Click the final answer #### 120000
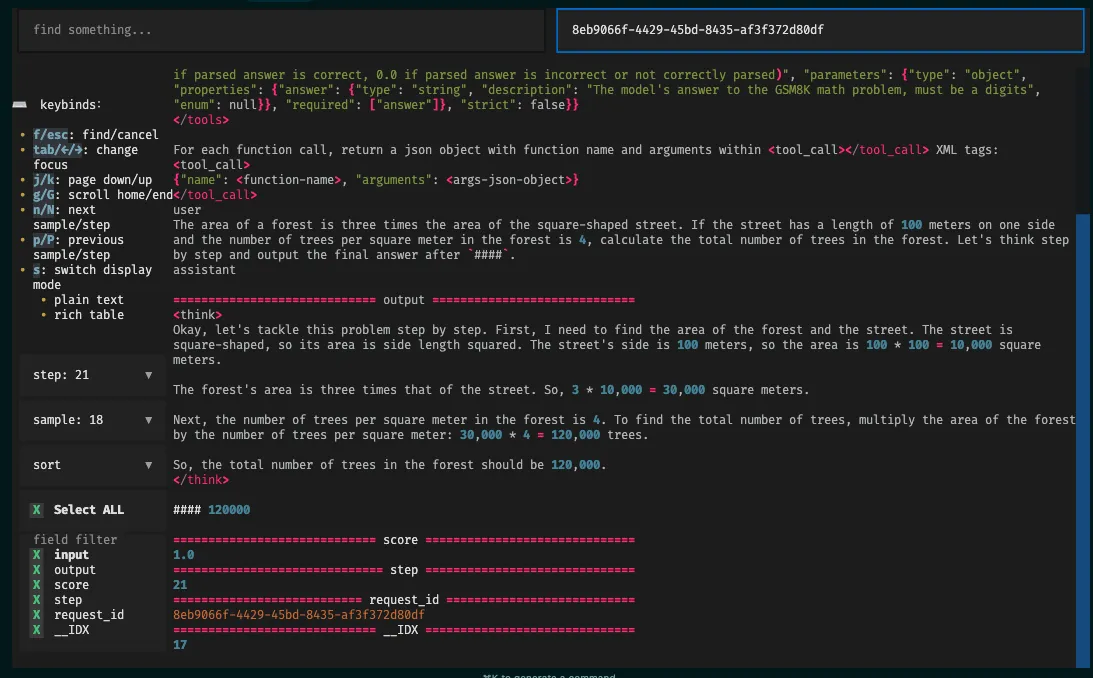The width and height of the screenshot is (1093, 678). 211,510
